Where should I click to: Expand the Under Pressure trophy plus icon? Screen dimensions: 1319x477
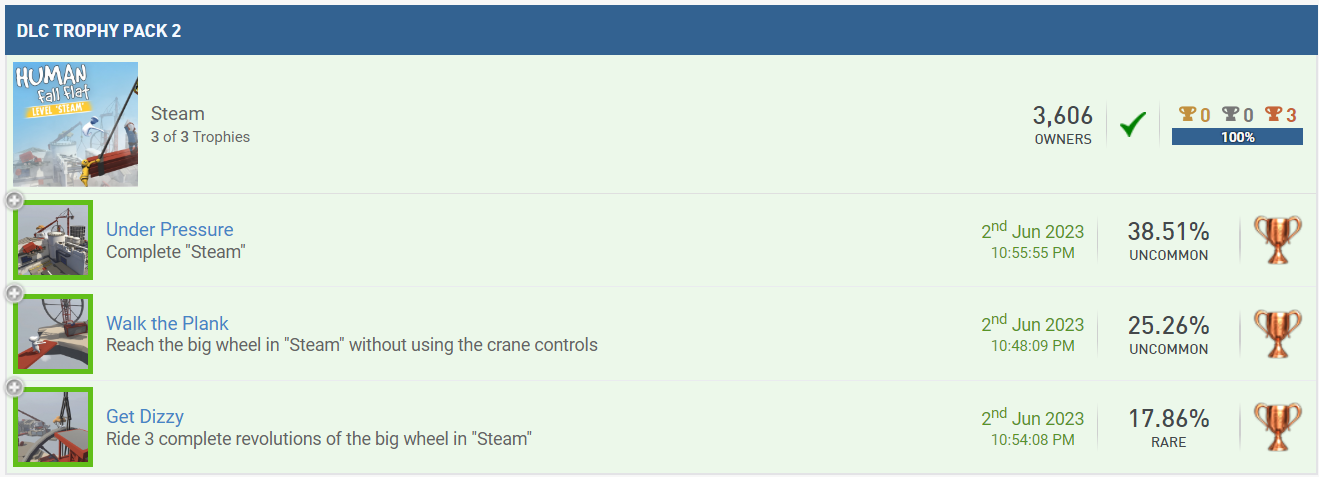14,201
